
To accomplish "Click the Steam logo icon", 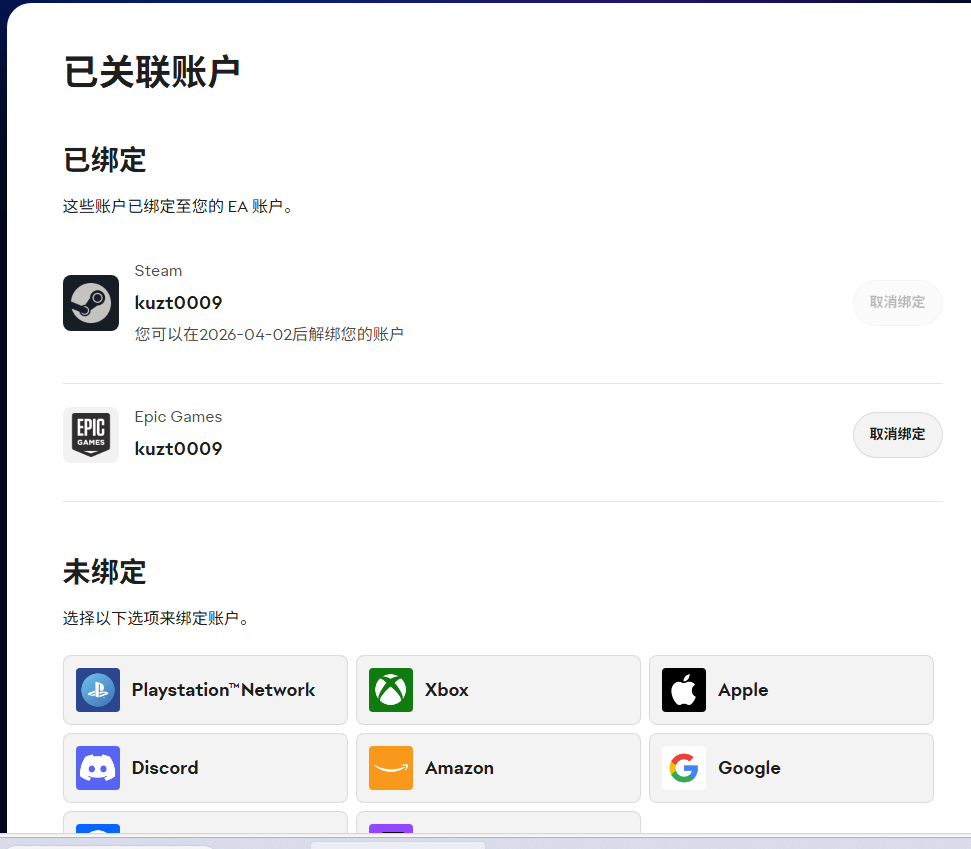I will (x=91, y=303).
